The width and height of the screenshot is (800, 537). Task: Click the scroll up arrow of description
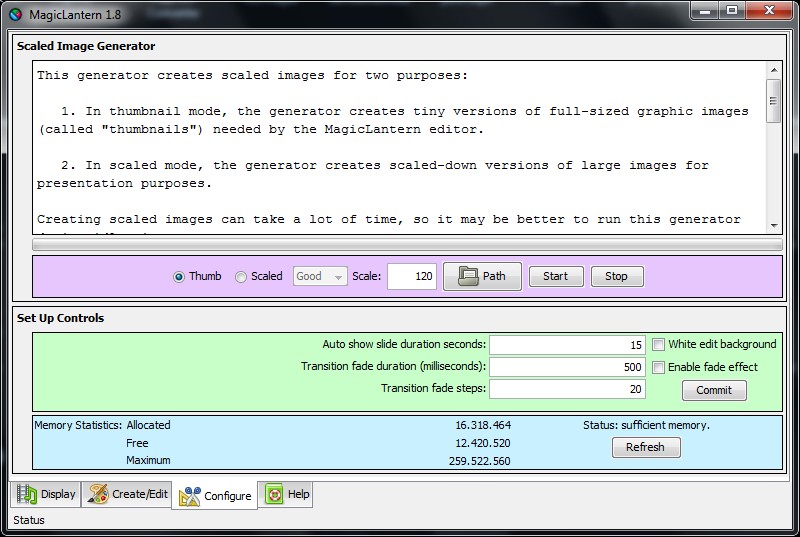click(x=773, y=70)
